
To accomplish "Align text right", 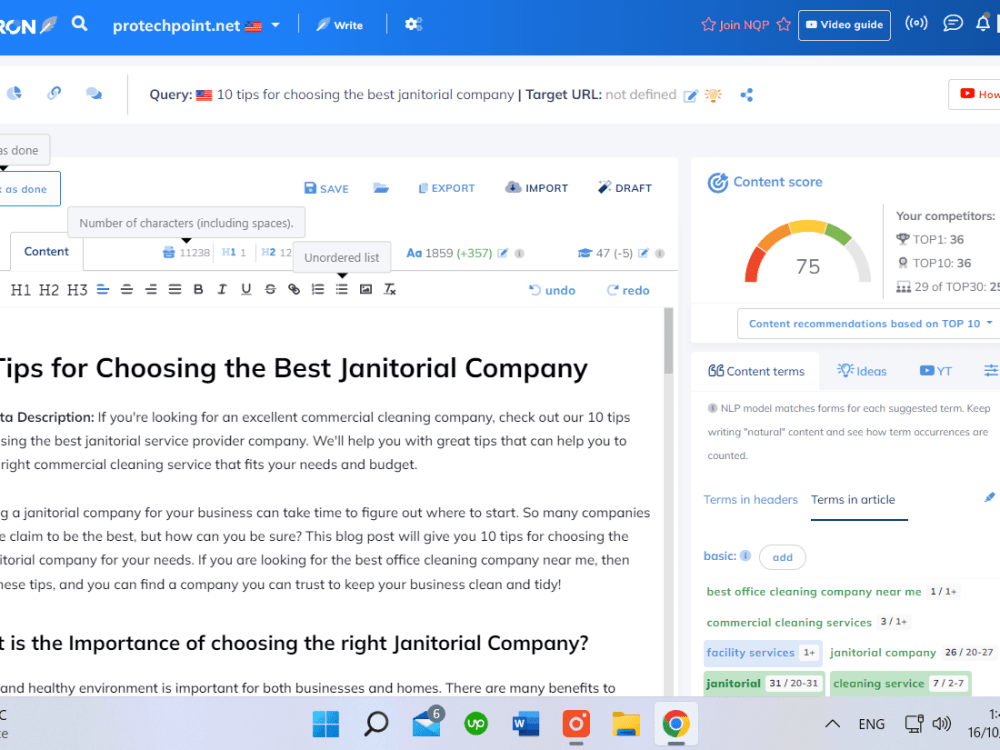I will tap(151, 290).
